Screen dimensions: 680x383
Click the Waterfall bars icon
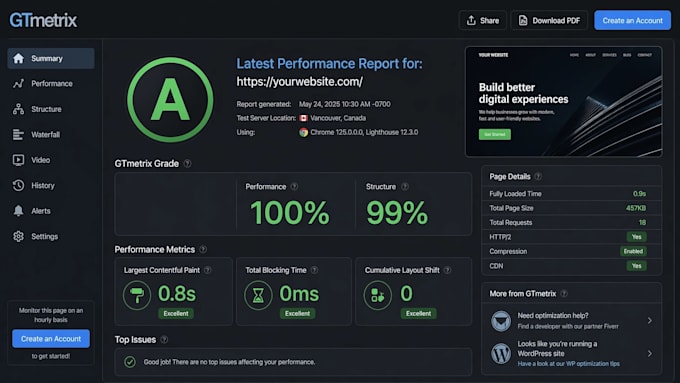[18, 134]
